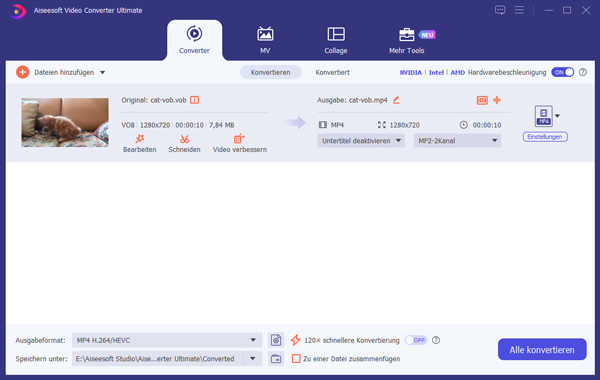Check Zu einer Datei zusammenfügen
This screenshot has width=600, height=380.
point(296,359)
